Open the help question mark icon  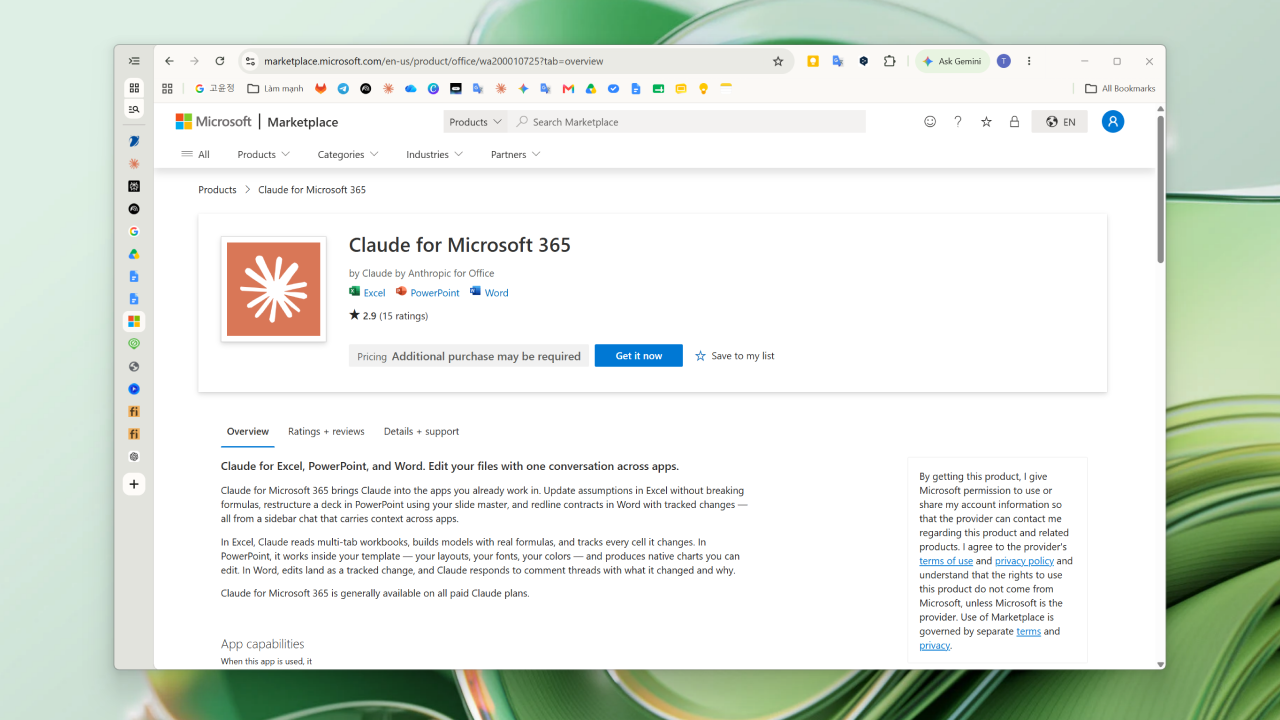click(x=958, y=122)
